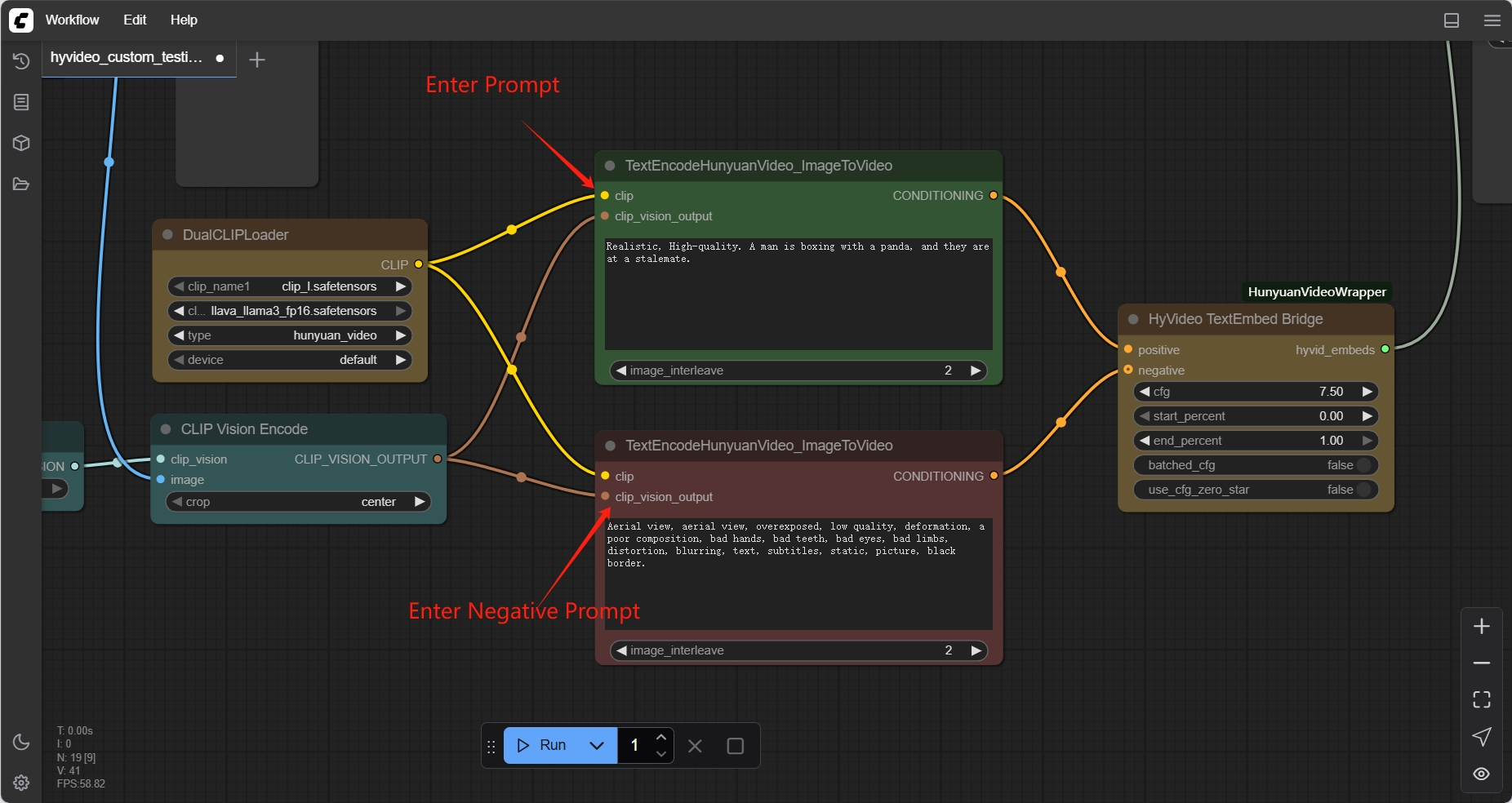Toggle bottom panel icon in top bar
Image resolution: width=1512 pixels, height=803 pixels.
pos(1451,20)
